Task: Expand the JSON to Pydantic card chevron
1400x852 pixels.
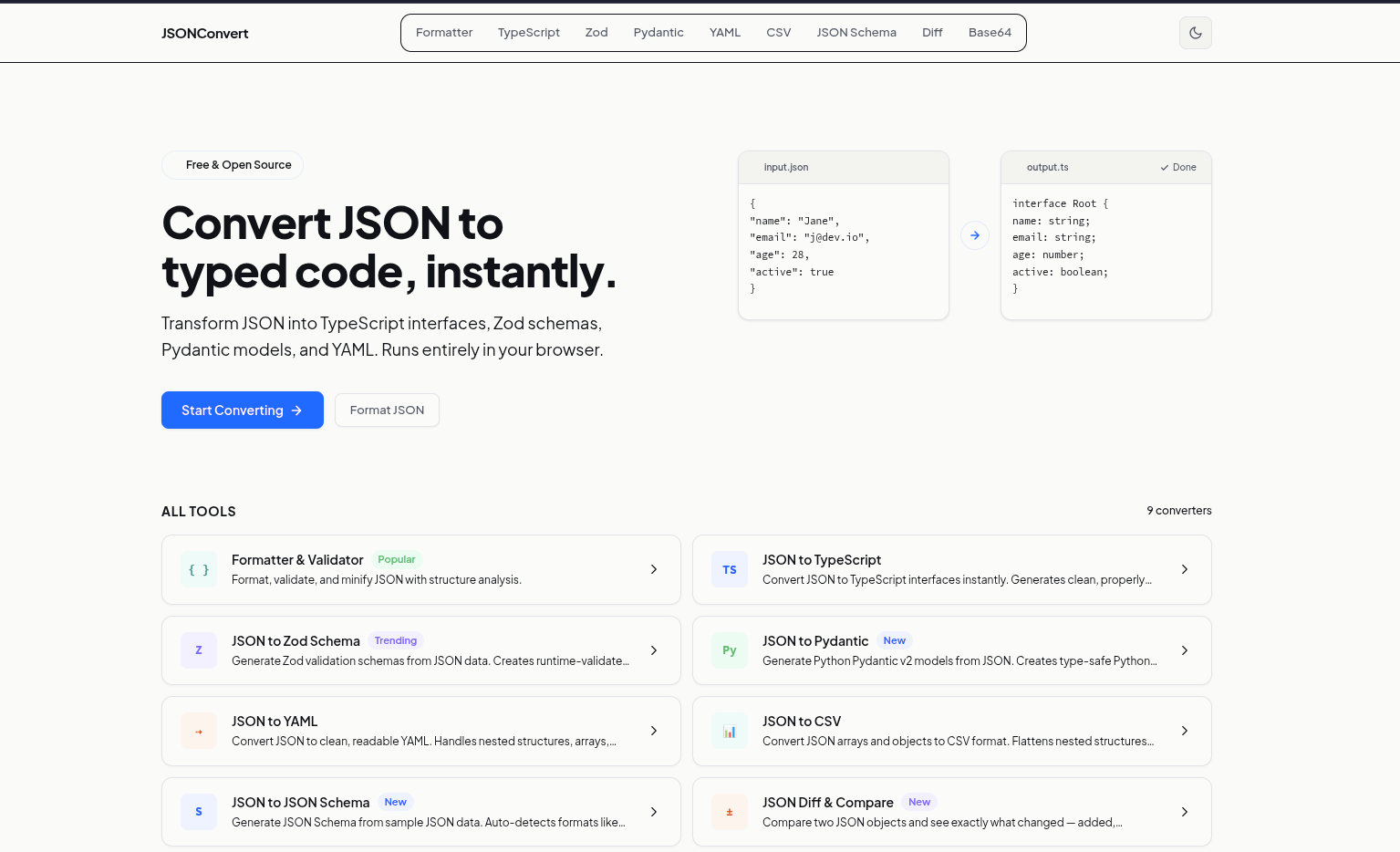Action: tap(1184, 650)
